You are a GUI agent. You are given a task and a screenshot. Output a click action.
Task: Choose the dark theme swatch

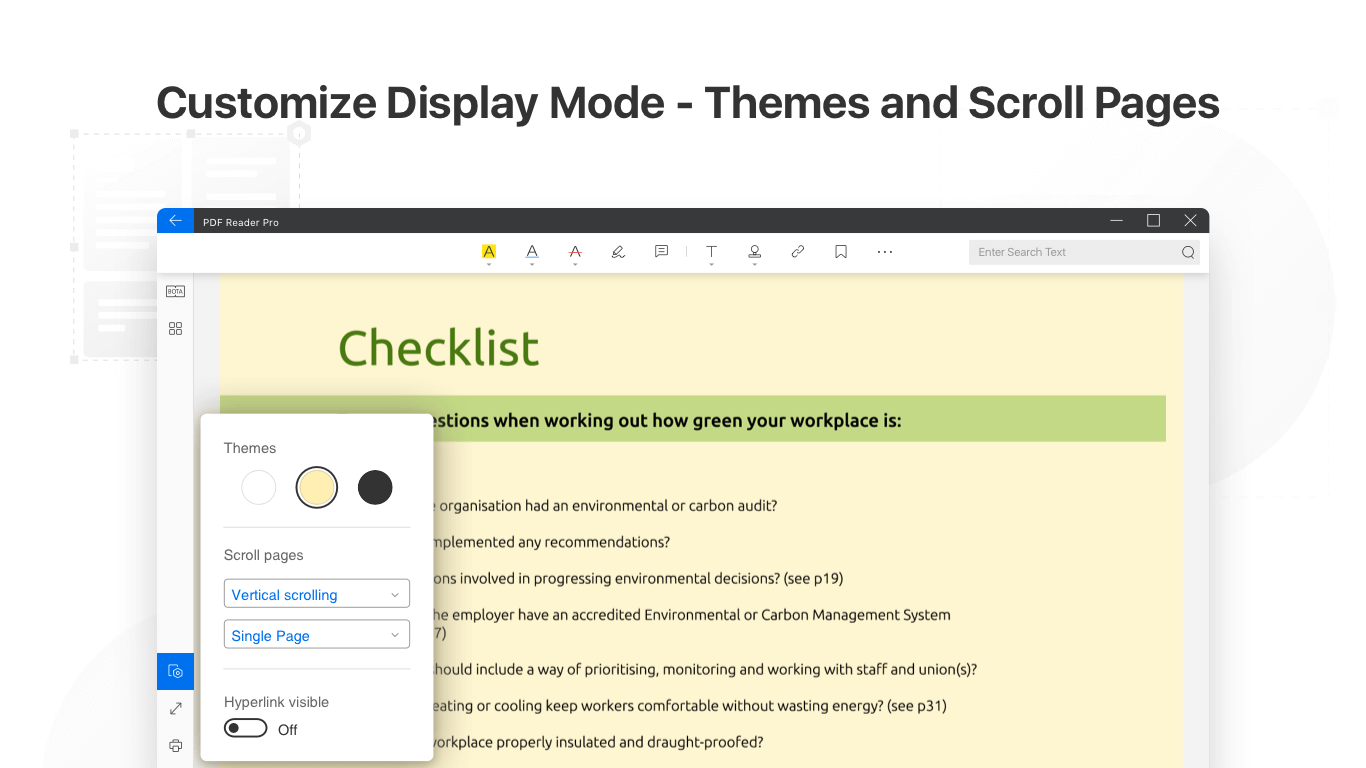[x=375, y=488]
